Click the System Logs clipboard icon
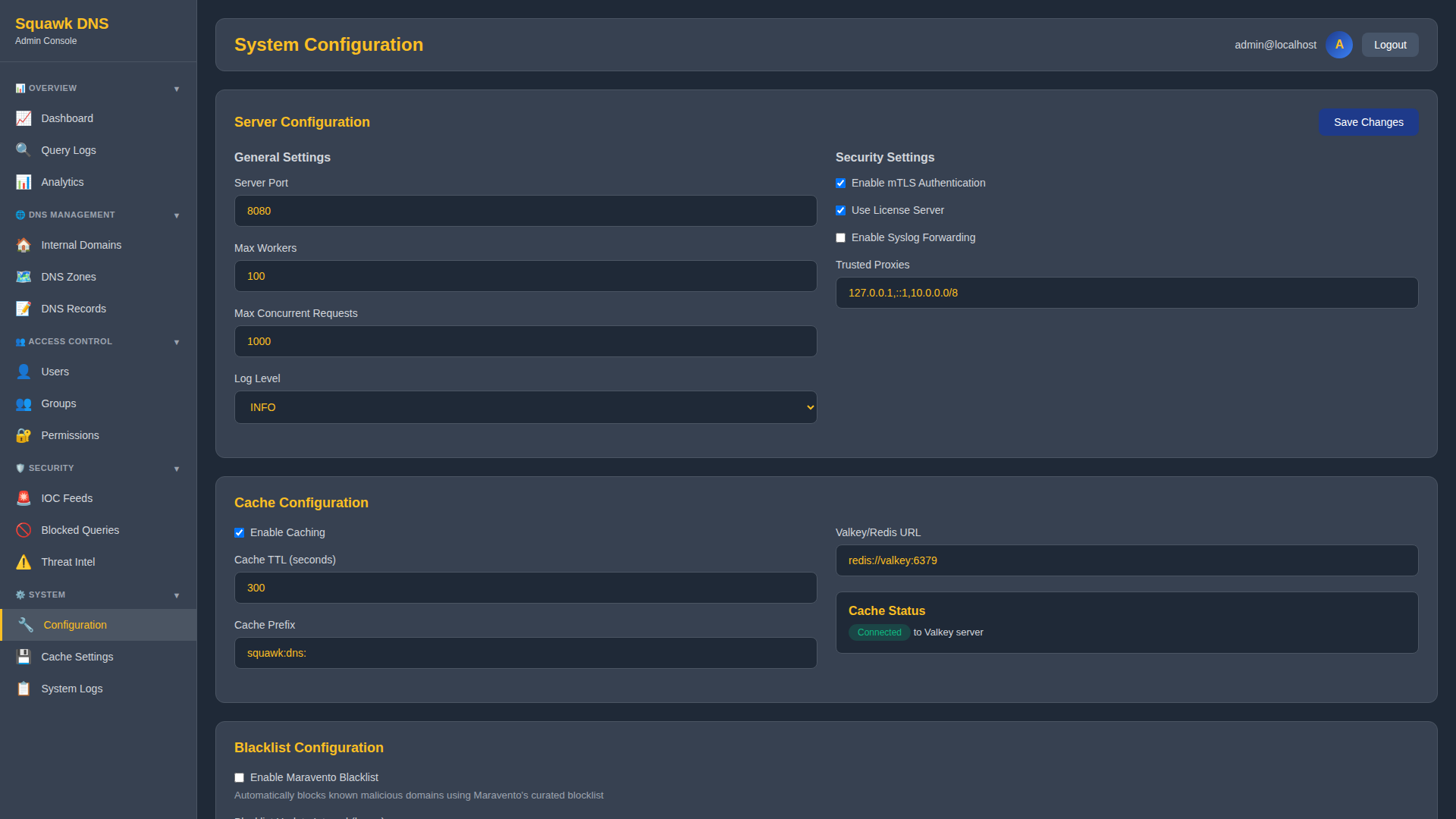The height and width of the screenshot is (819, 1456). (x=24, y=689)
